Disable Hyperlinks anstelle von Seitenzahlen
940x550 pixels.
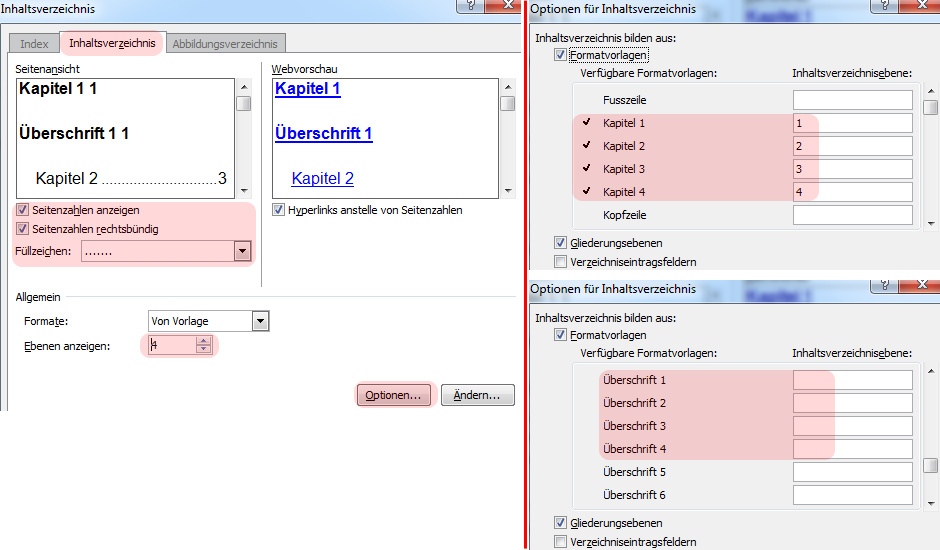tap(279, 211)
